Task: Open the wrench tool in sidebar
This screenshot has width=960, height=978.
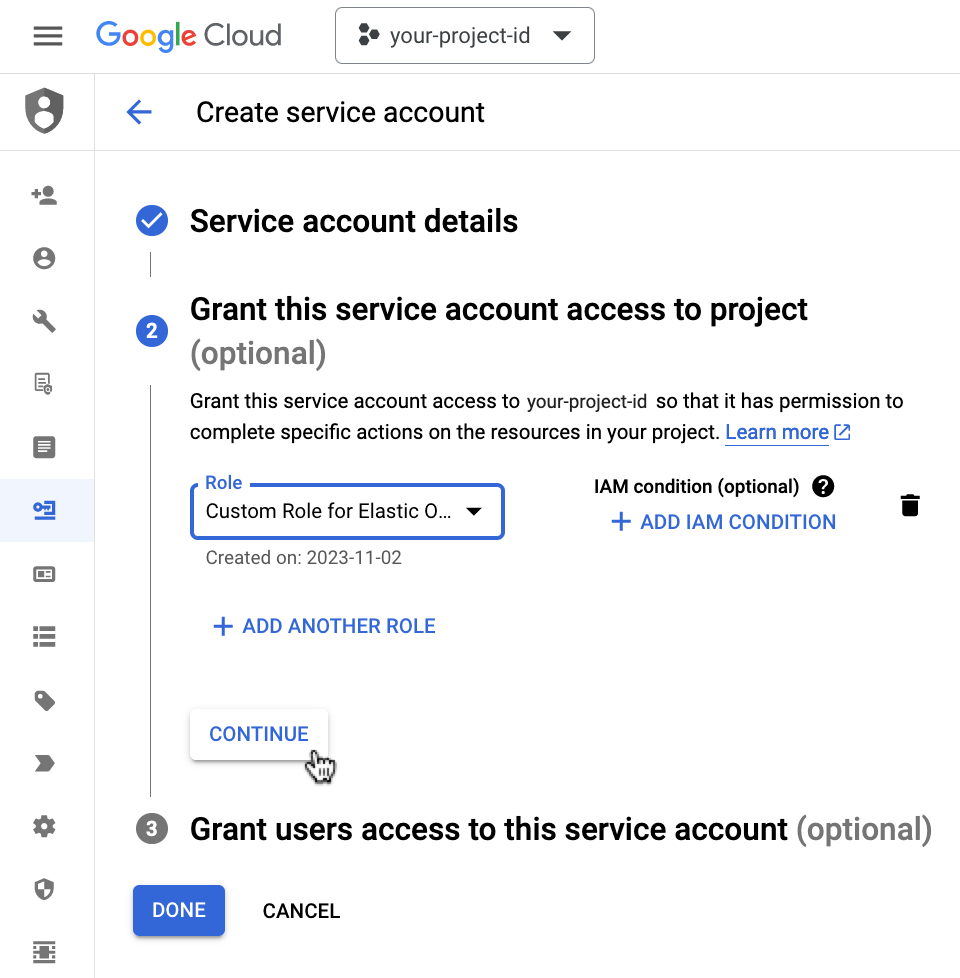Action: tap(44, 321)
